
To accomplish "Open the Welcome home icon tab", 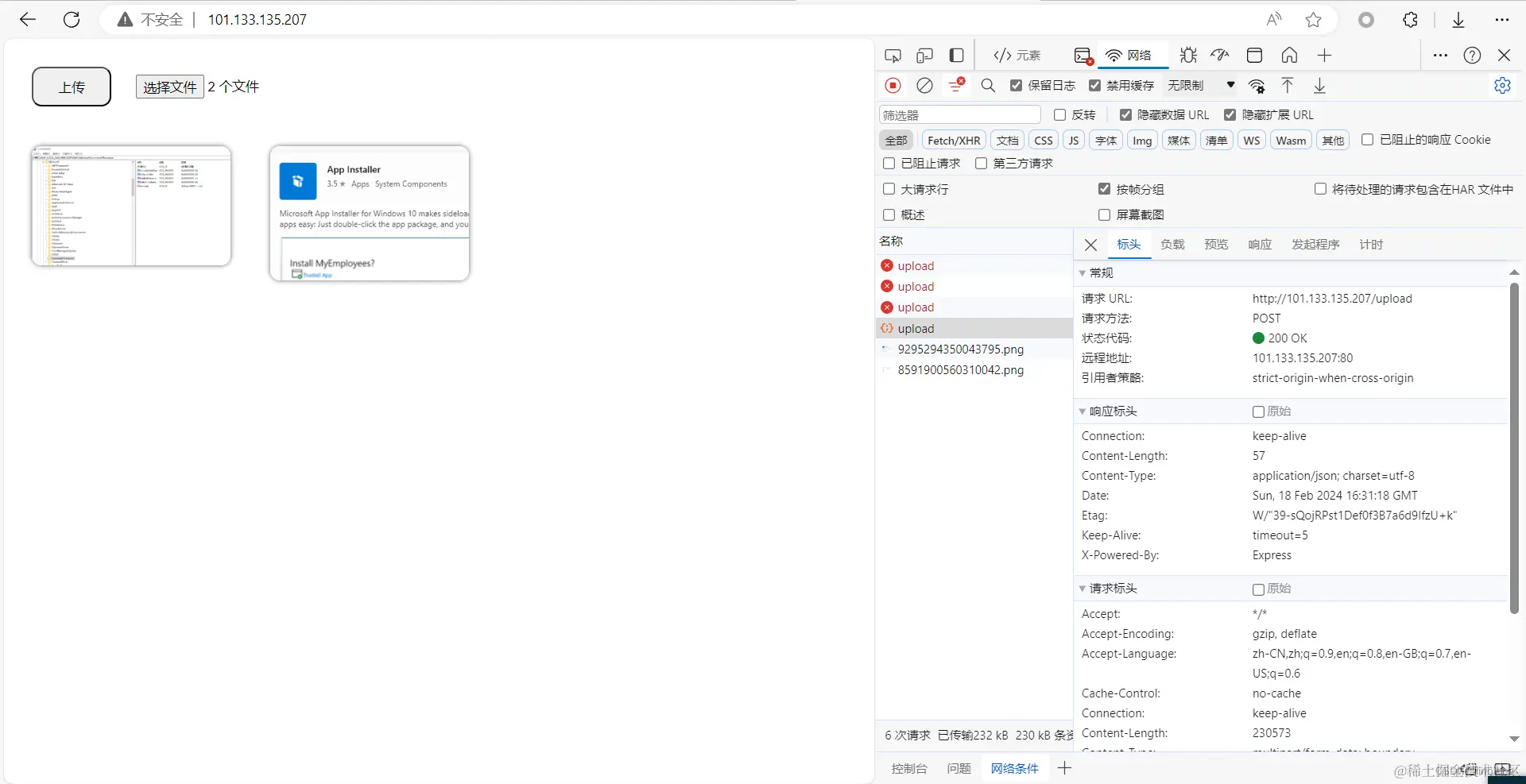I will click(x=1289, y=55).
